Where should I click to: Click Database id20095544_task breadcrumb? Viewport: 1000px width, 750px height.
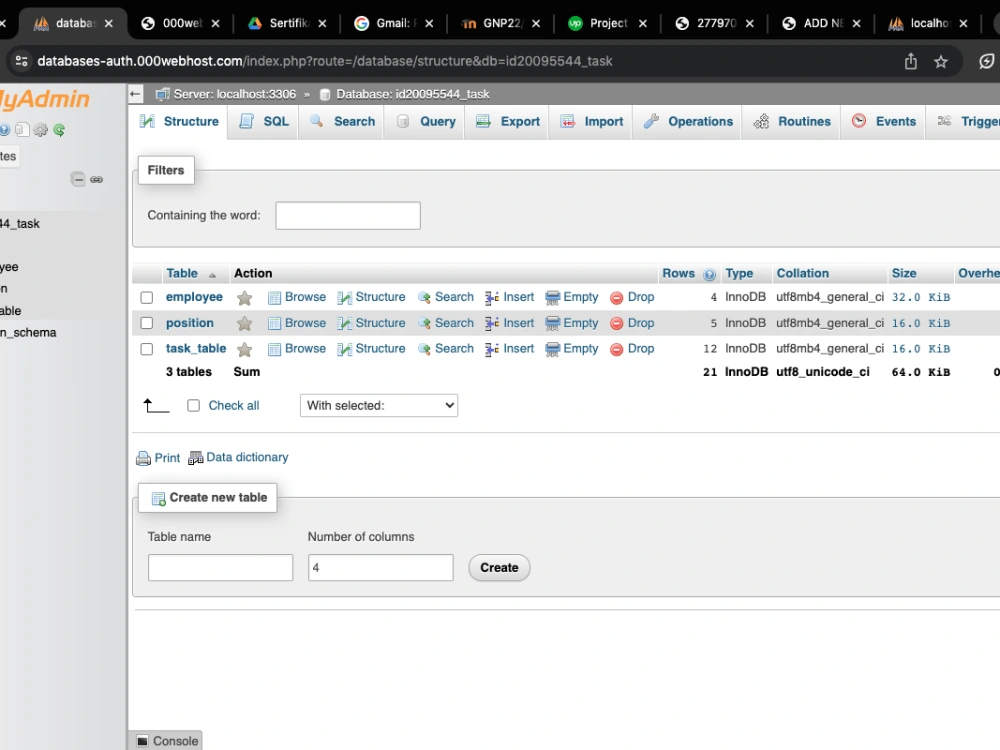413,94
